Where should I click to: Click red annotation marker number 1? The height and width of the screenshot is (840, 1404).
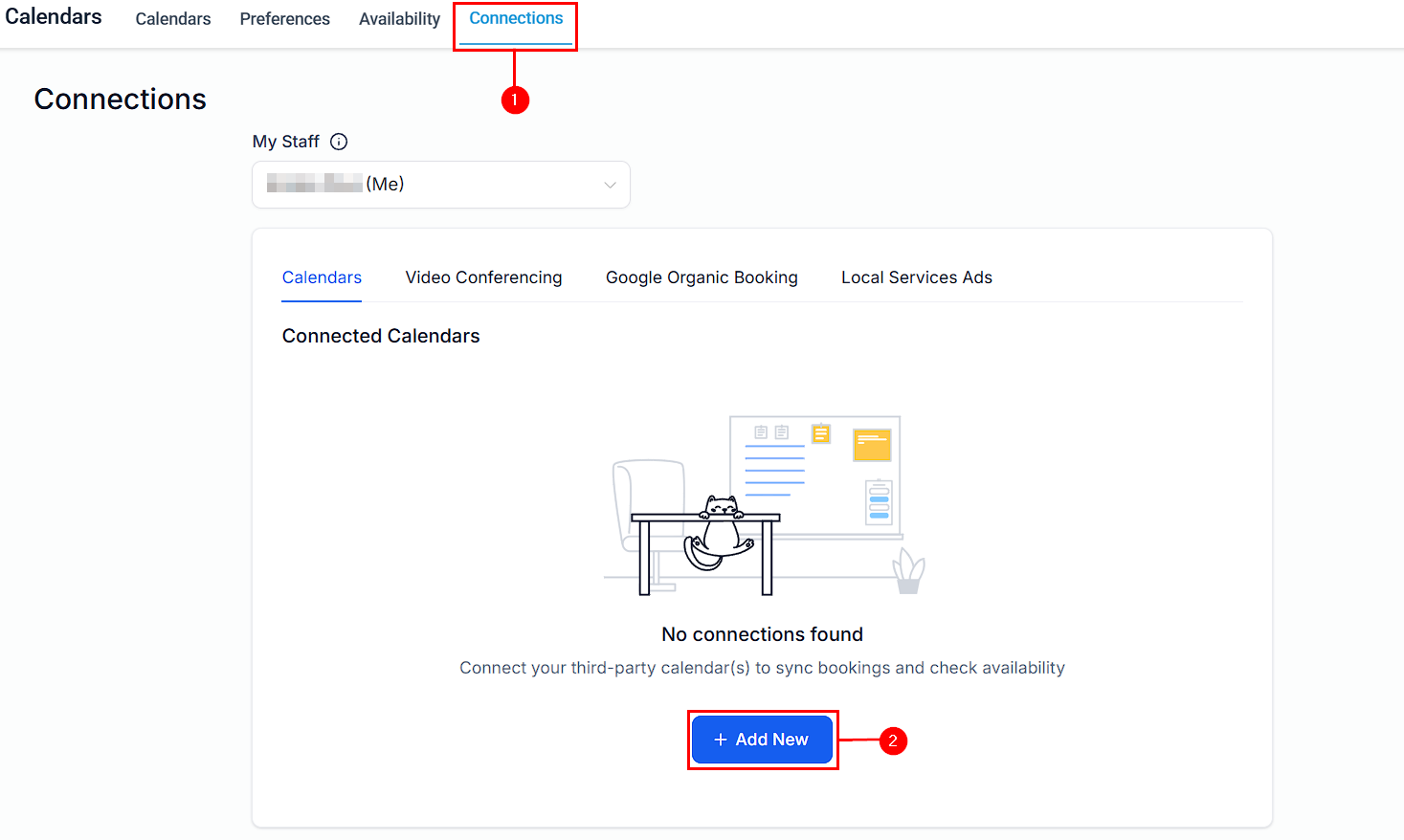(515, 99)
